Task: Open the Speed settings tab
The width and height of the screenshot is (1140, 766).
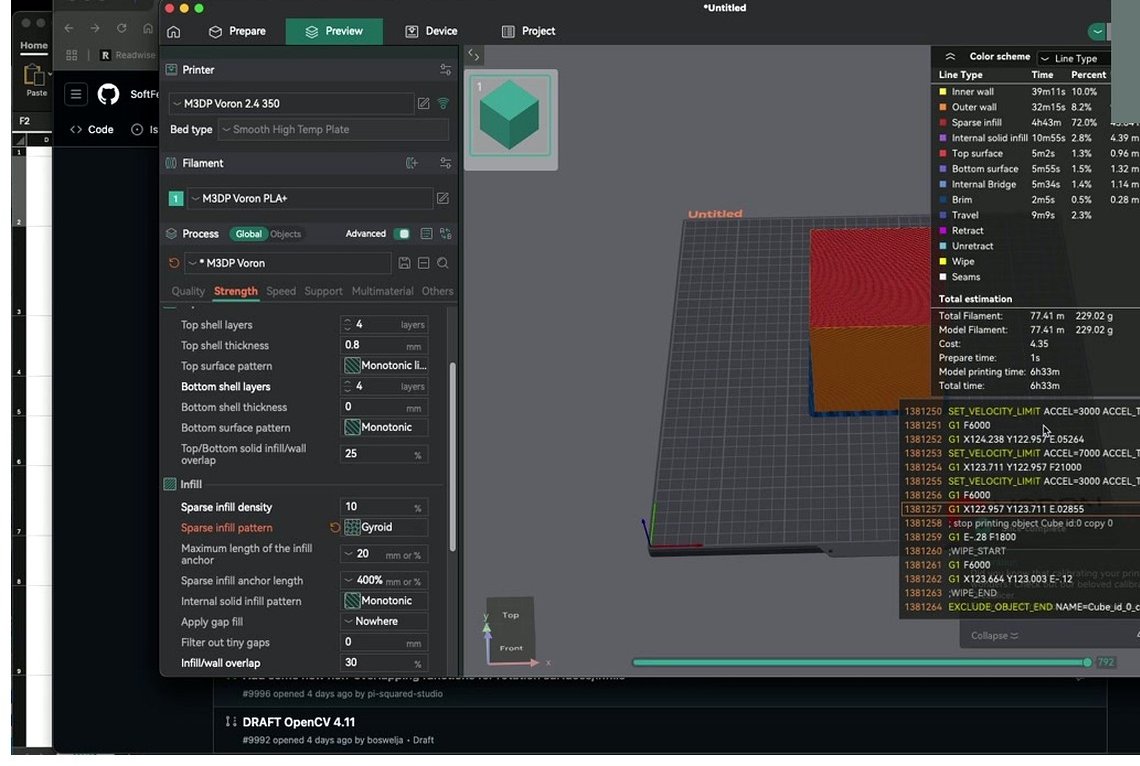Action: point(281,291)
